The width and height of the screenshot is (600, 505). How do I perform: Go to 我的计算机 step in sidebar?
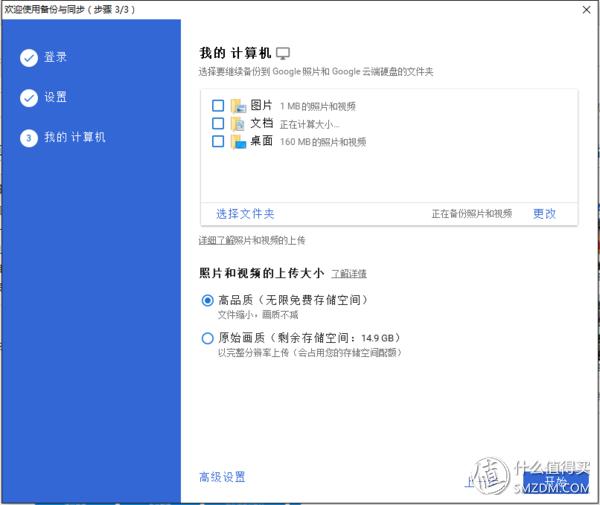[x=75, y=137]
